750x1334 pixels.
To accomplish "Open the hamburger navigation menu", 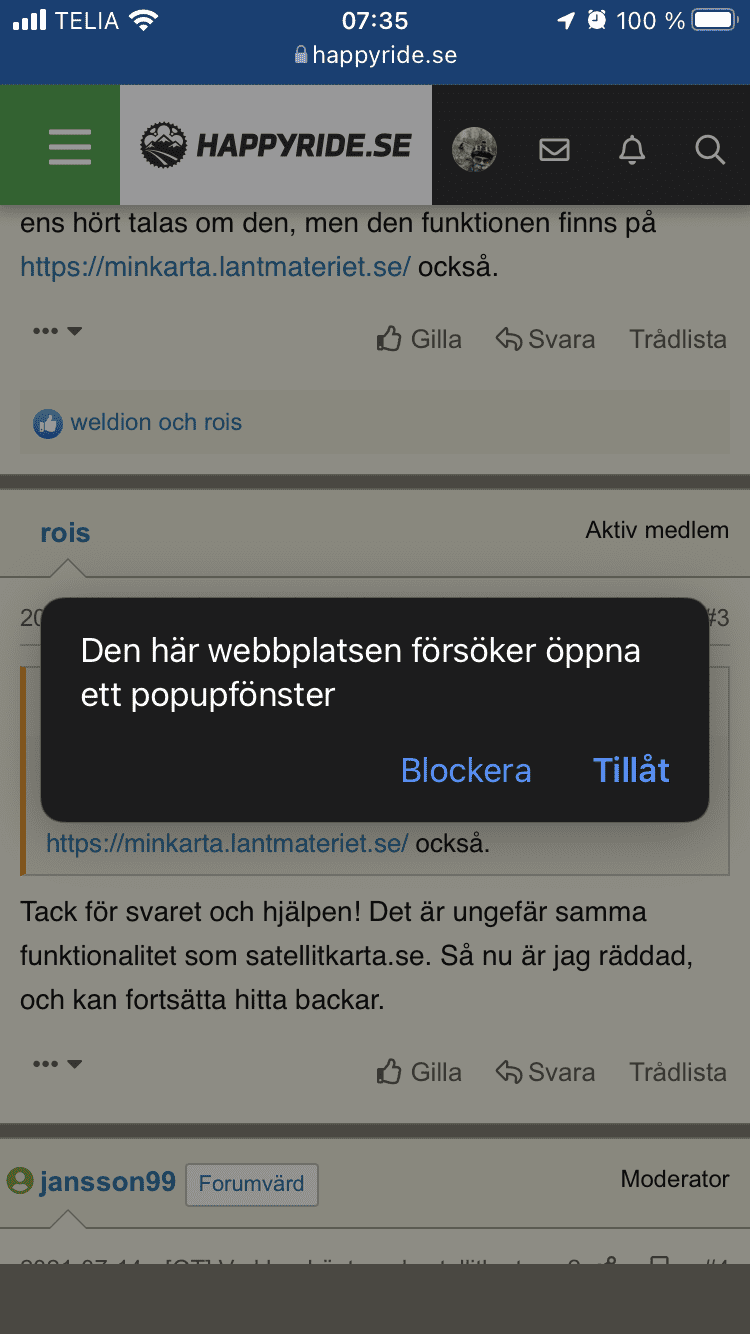I will [69, 147].
